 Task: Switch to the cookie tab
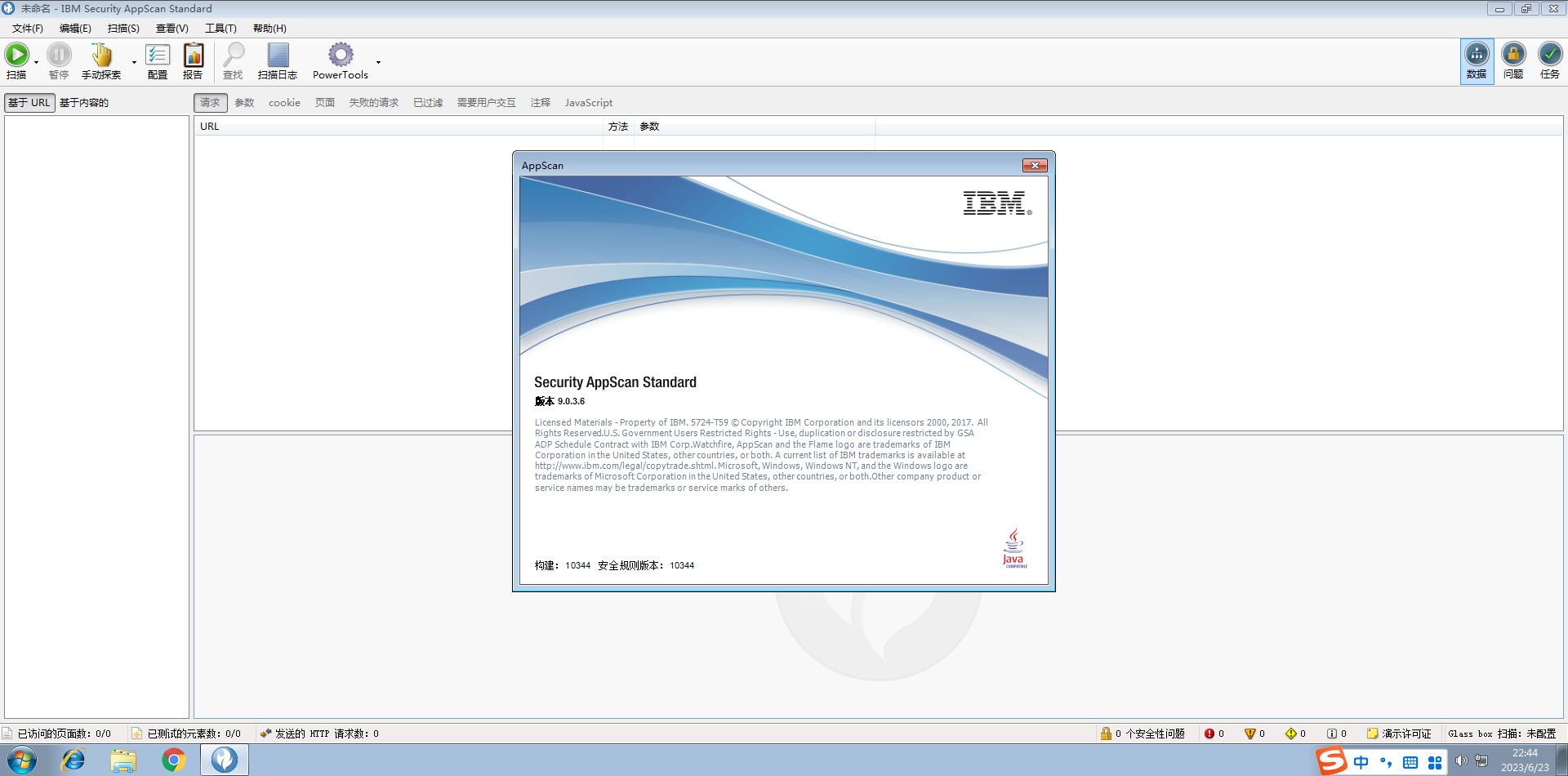click(x=284, y=103)
